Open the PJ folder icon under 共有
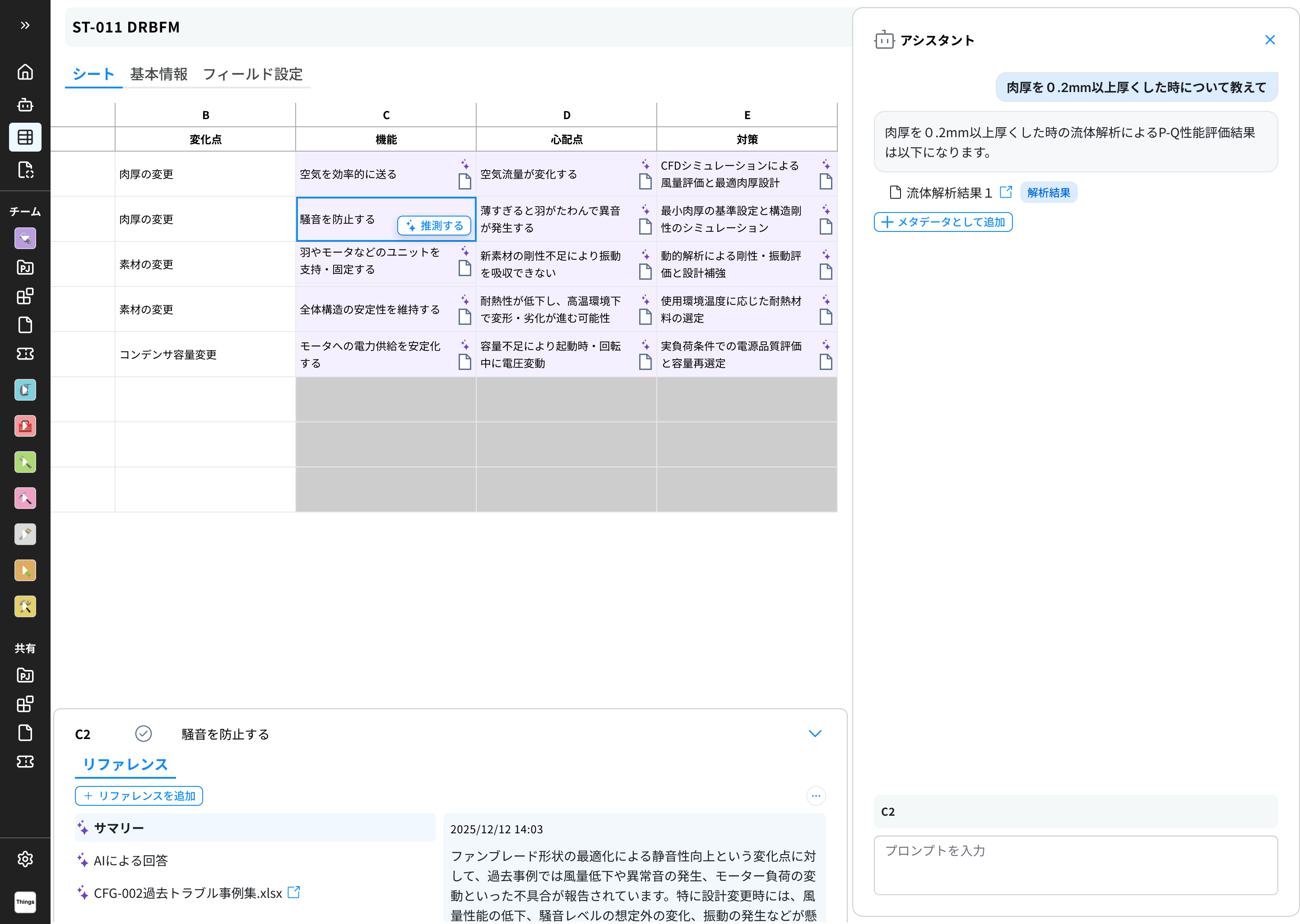 coord(25,675)
